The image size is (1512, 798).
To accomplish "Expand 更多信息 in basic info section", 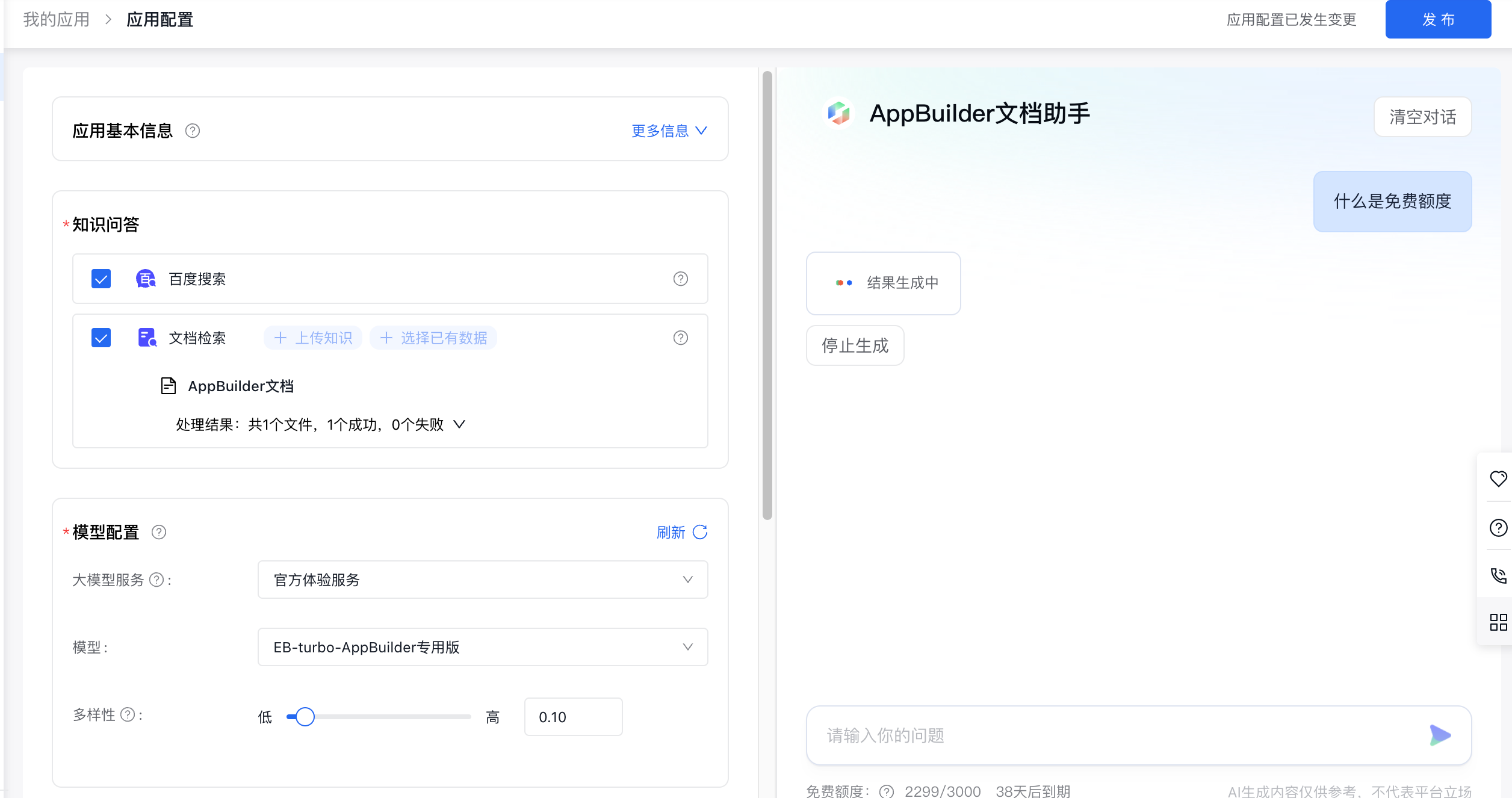I will [669, 131].
